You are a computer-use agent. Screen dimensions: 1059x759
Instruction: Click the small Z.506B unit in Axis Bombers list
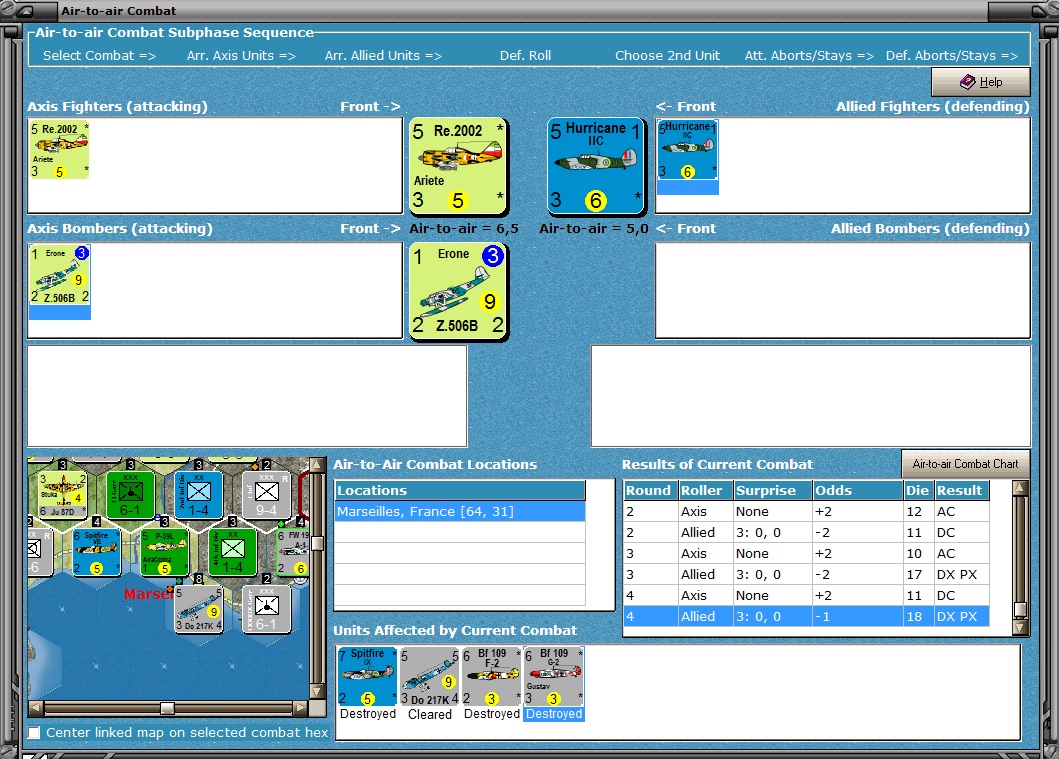[59, 276]
